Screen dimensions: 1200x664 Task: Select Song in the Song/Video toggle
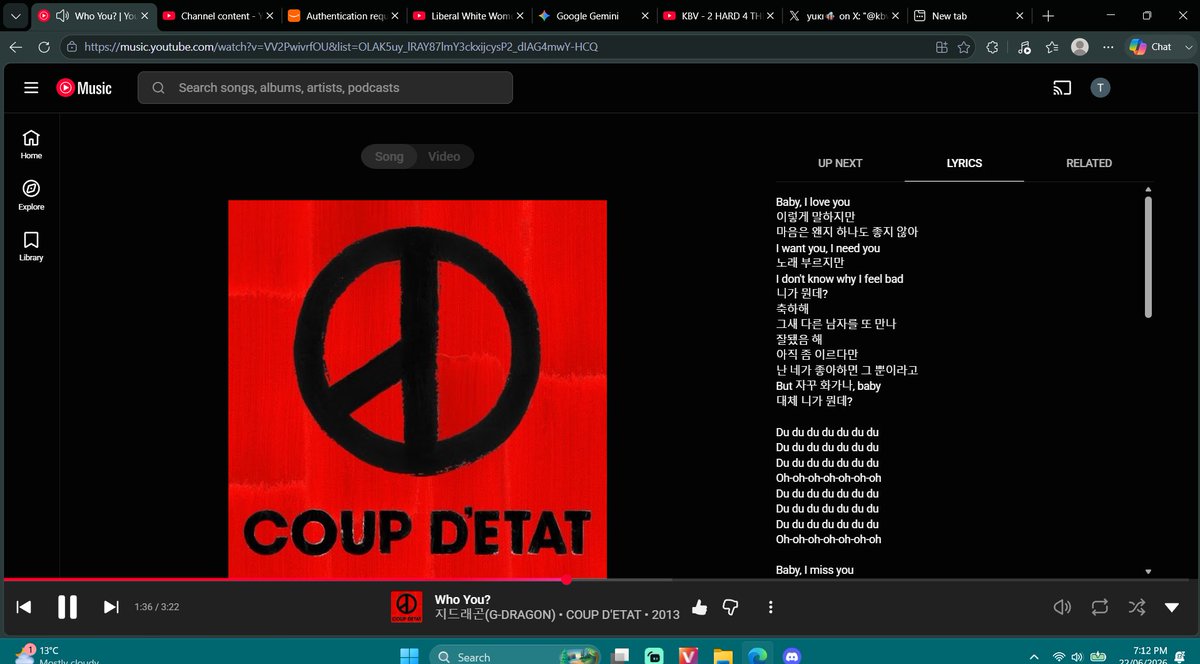click(389, 156)
